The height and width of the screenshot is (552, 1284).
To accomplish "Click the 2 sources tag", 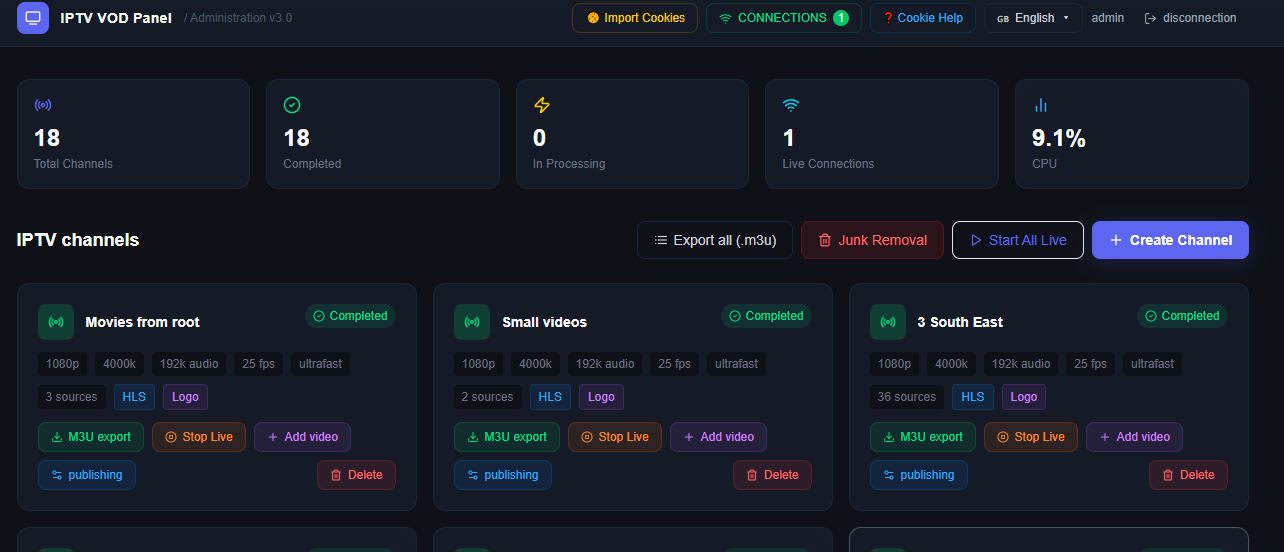I will coord(488,397).
